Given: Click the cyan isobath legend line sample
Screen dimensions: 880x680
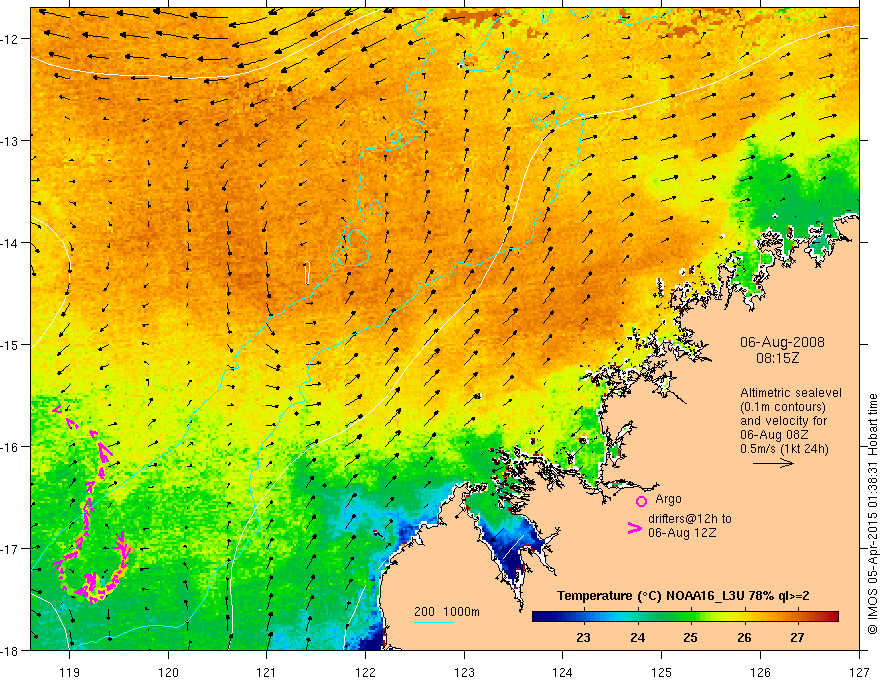Looking at the screenshot, I should (x=434, y=622).
